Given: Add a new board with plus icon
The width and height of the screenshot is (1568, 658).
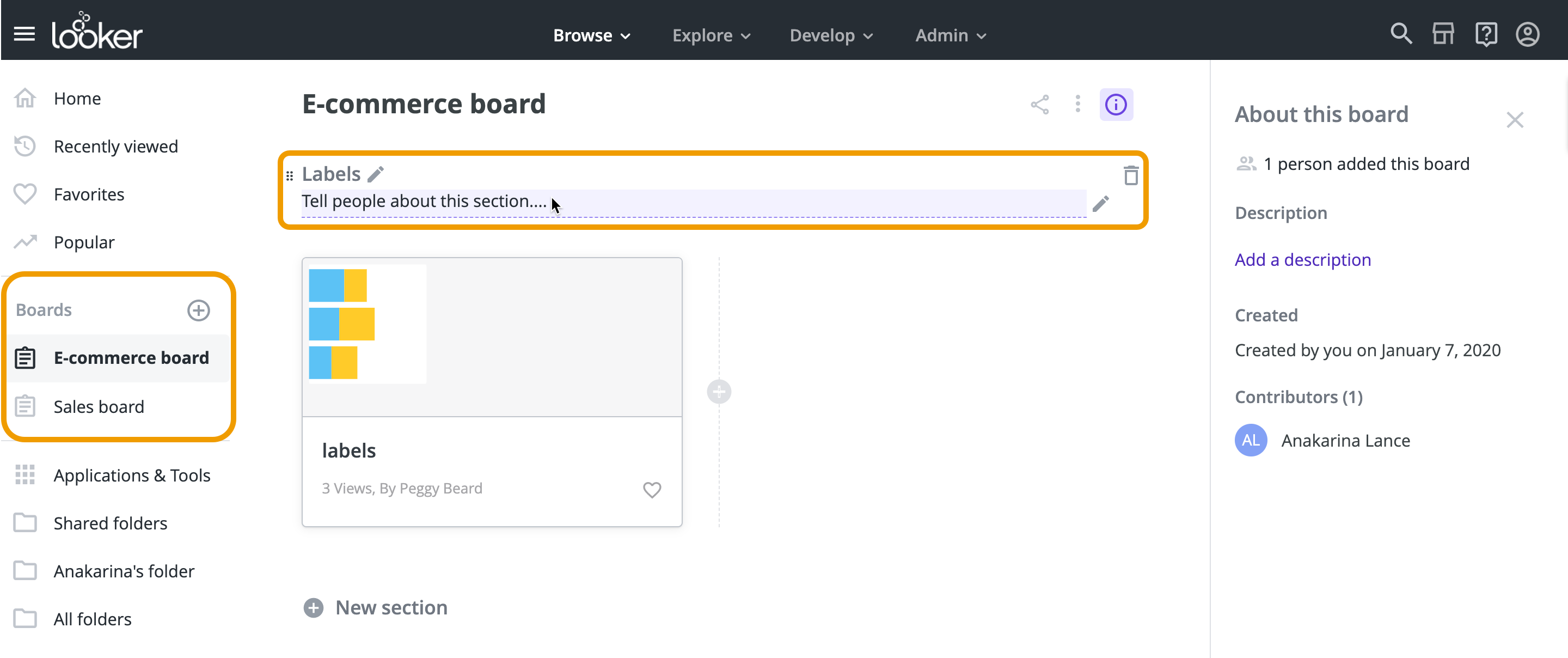Looking at the screenshot, I should click(x=198, y=310).
